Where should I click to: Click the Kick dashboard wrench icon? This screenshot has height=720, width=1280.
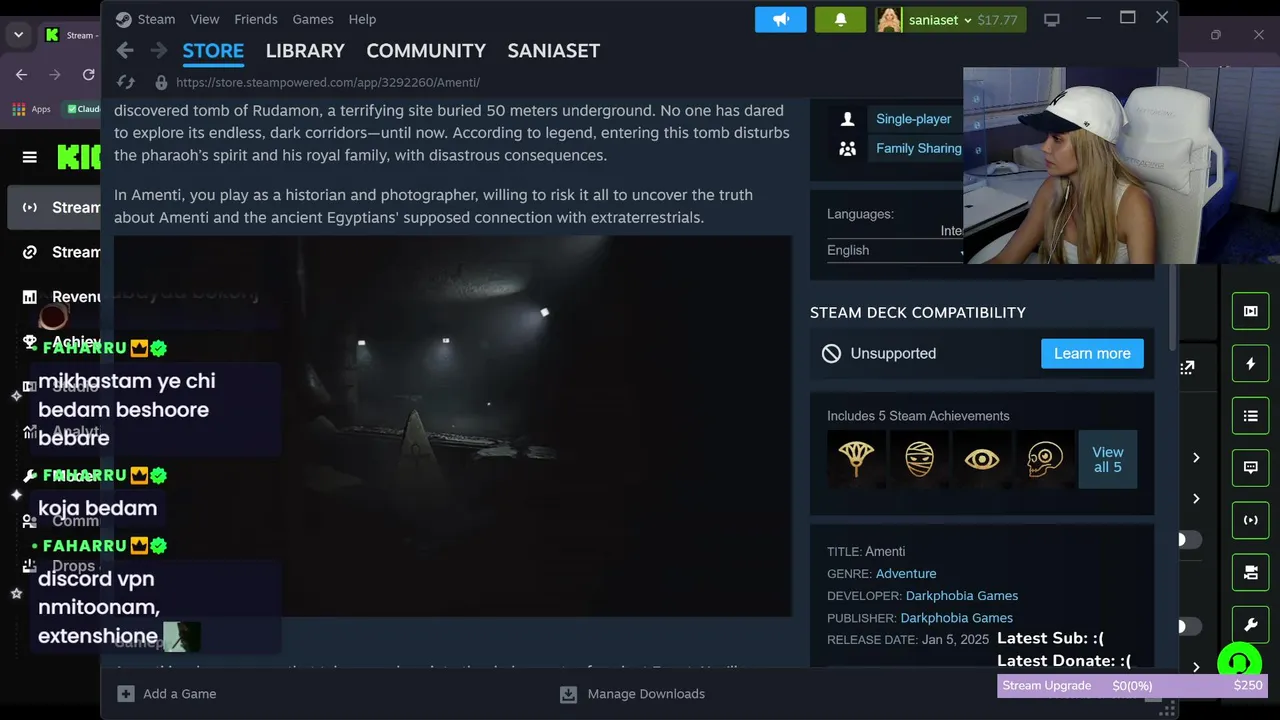coord(1251,625)
